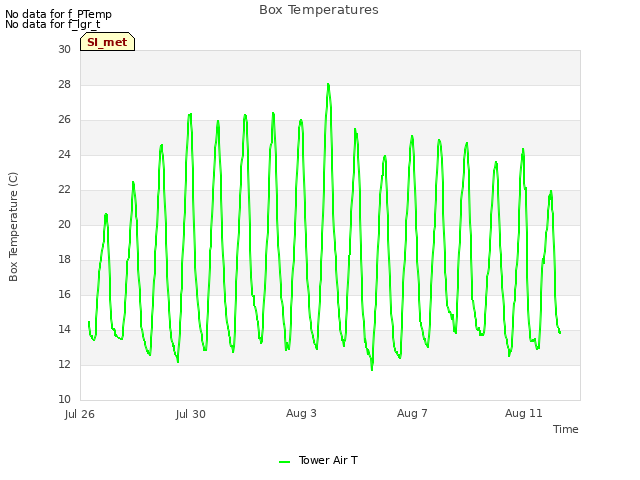640x480 pixels.
Task: Click the 30 y-axis tick label
Action: click(x=64, y=49)
